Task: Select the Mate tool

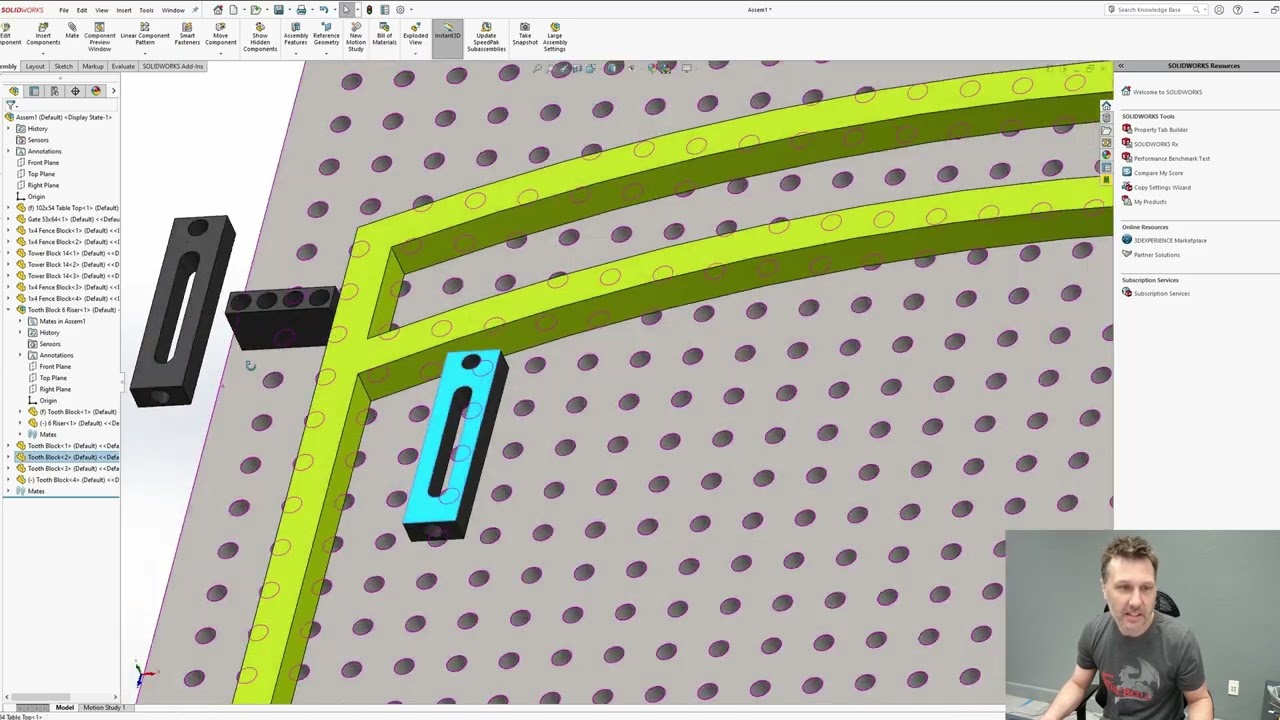Action: [x=72, y=30]
